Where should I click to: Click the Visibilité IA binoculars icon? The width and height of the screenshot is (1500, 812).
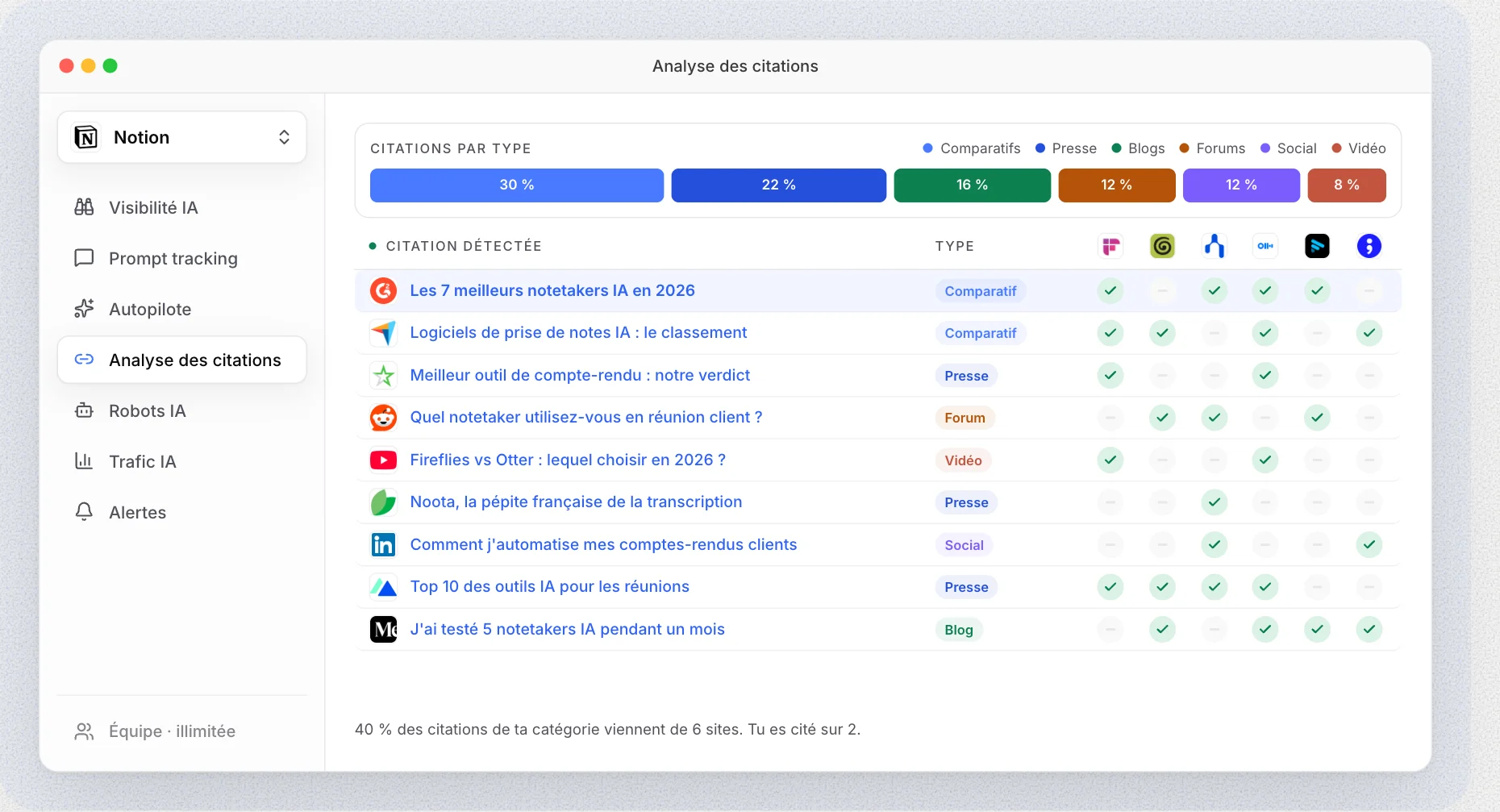pyautogui.click(x=84, y=207)
